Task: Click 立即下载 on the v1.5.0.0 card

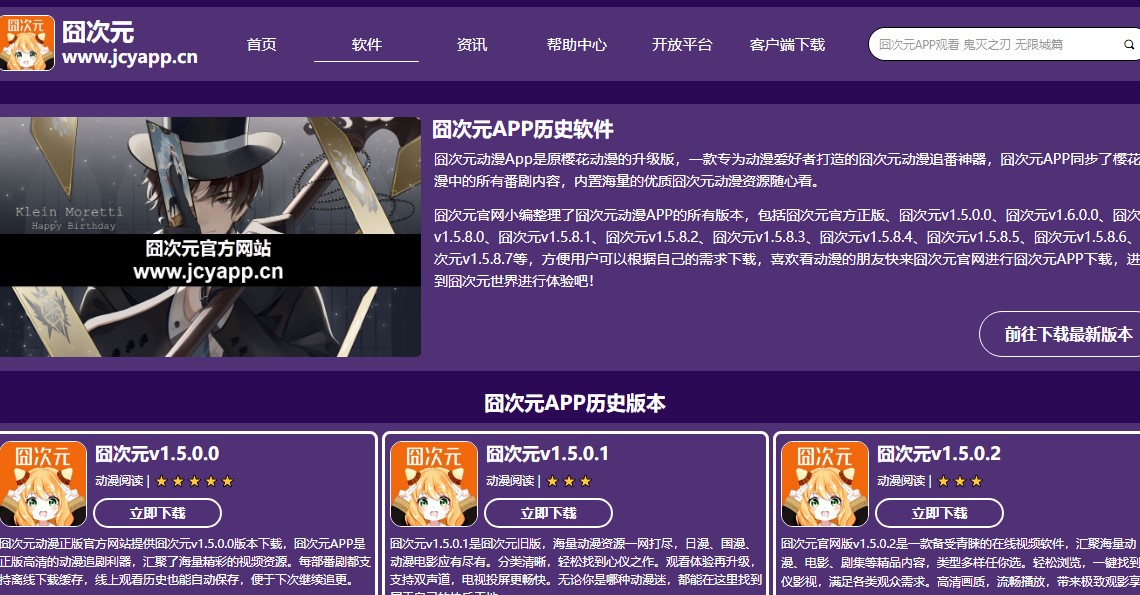Action: click(157, 513)
